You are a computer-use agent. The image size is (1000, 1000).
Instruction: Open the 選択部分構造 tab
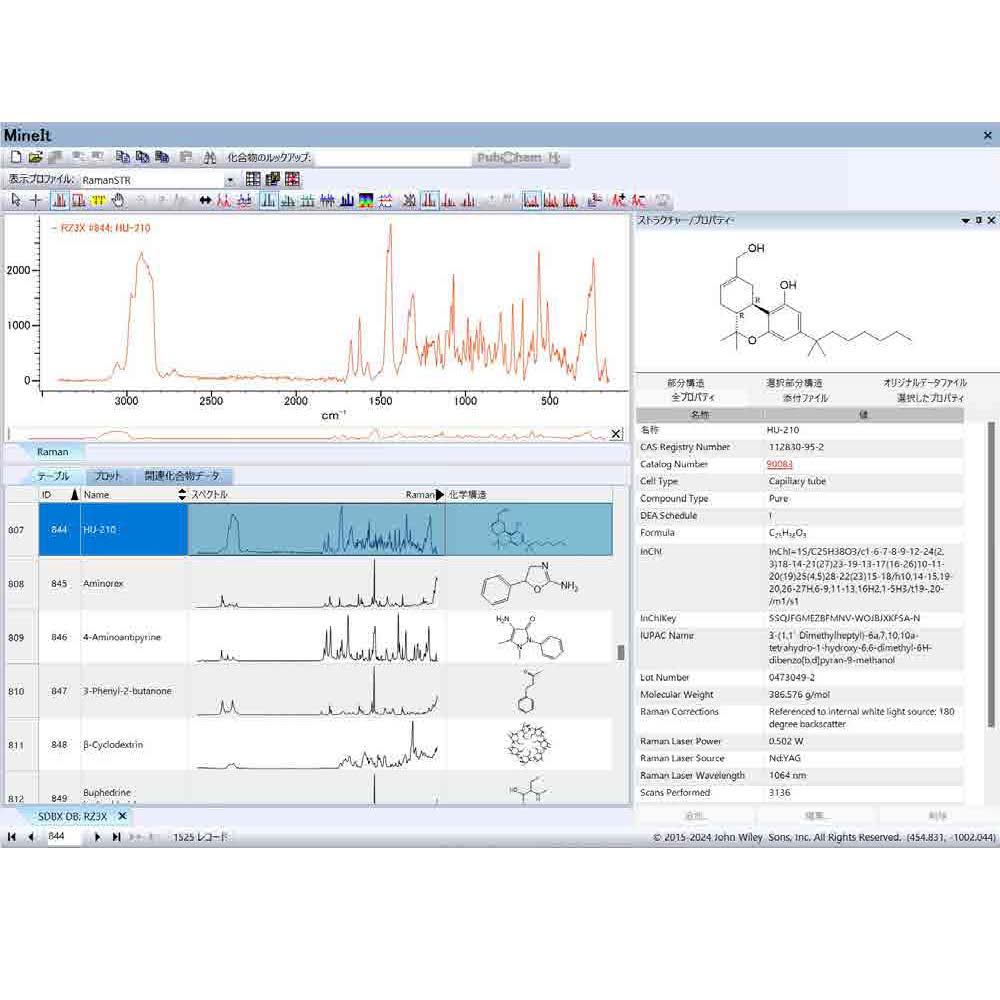tap(794, 383)
